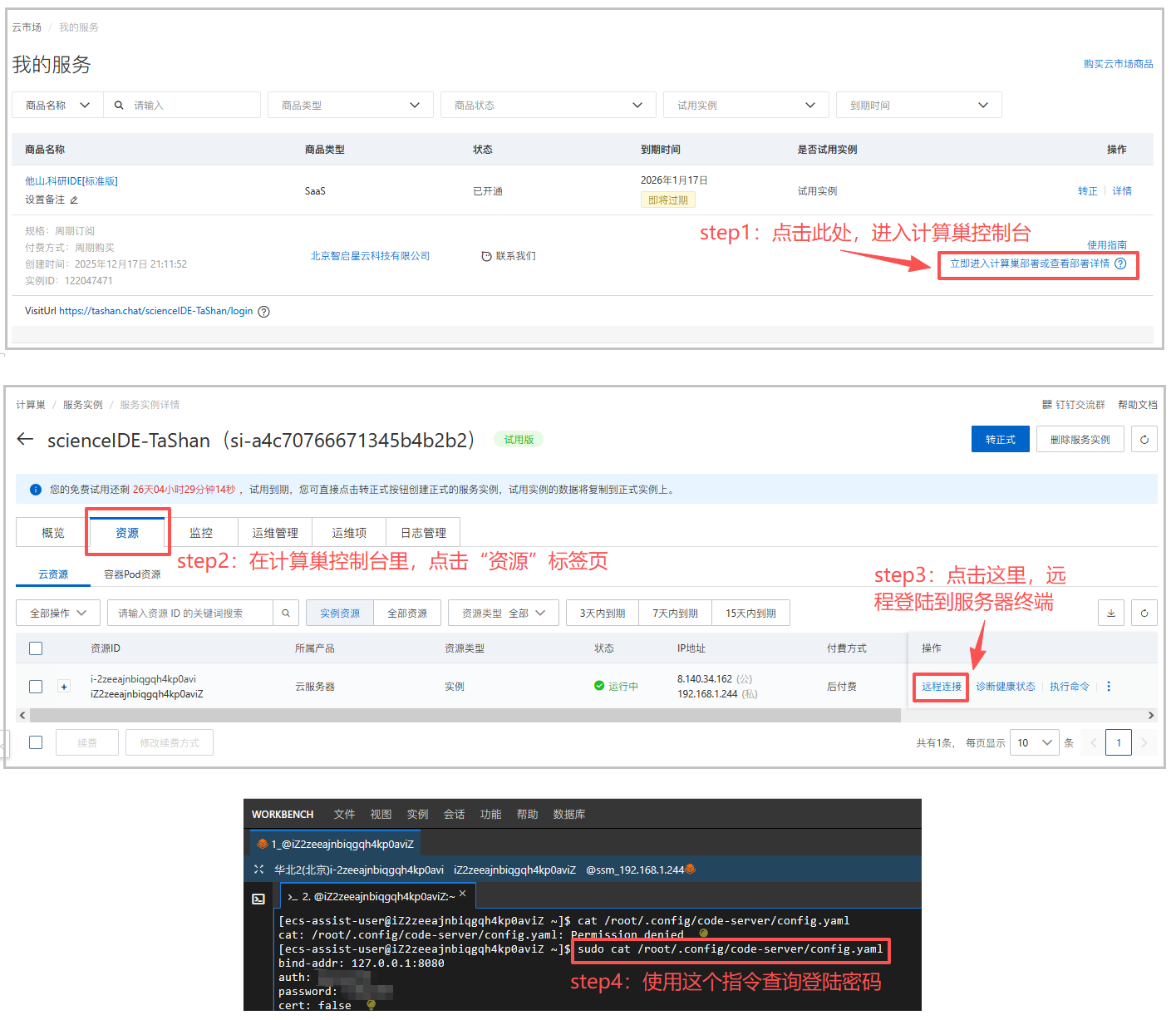
Task: Expand the resource row with plus icon
Action: pyautogui.click(x=63, y=687)
